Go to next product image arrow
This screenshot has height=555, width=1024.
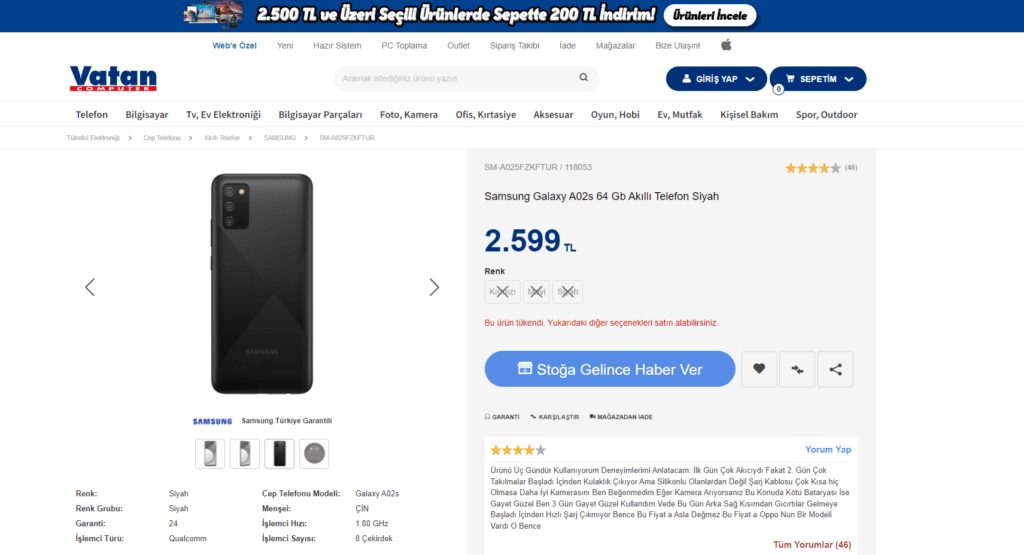[x=434, y=287]
